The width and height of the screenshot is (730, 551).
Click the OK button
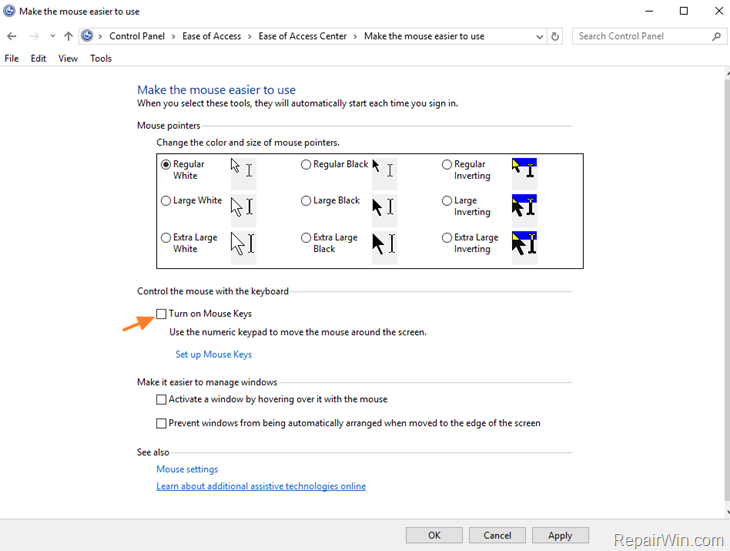coord(434,536)
